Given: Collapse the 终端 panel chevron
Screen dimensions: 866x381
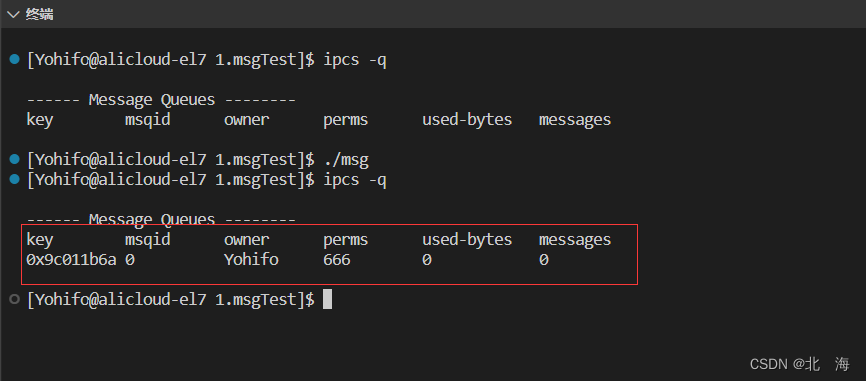Looking at the screenshot, I should point(13,14).
